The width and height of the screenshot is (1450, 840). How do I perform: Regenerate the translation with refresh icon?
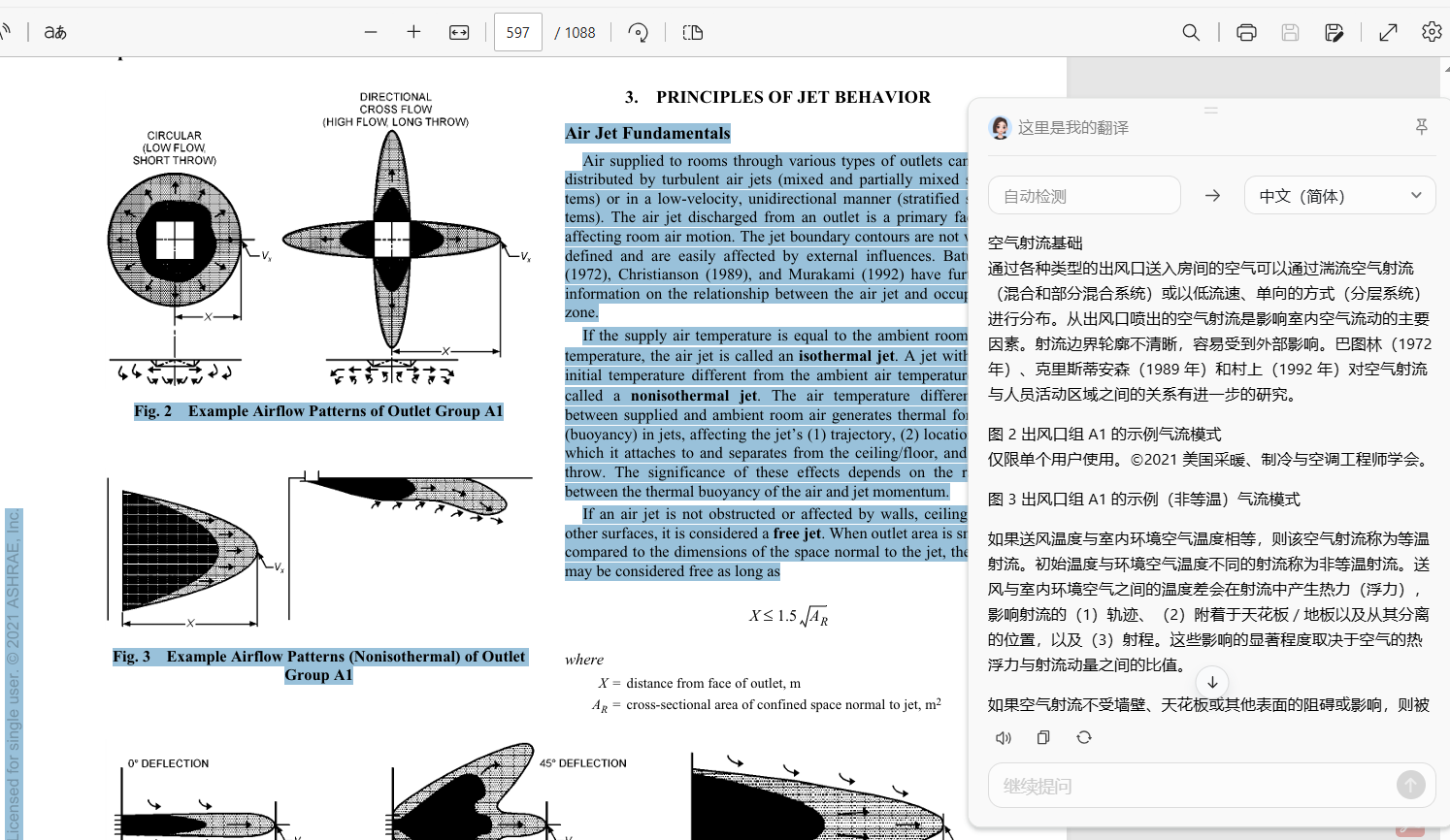point(1084,738)
